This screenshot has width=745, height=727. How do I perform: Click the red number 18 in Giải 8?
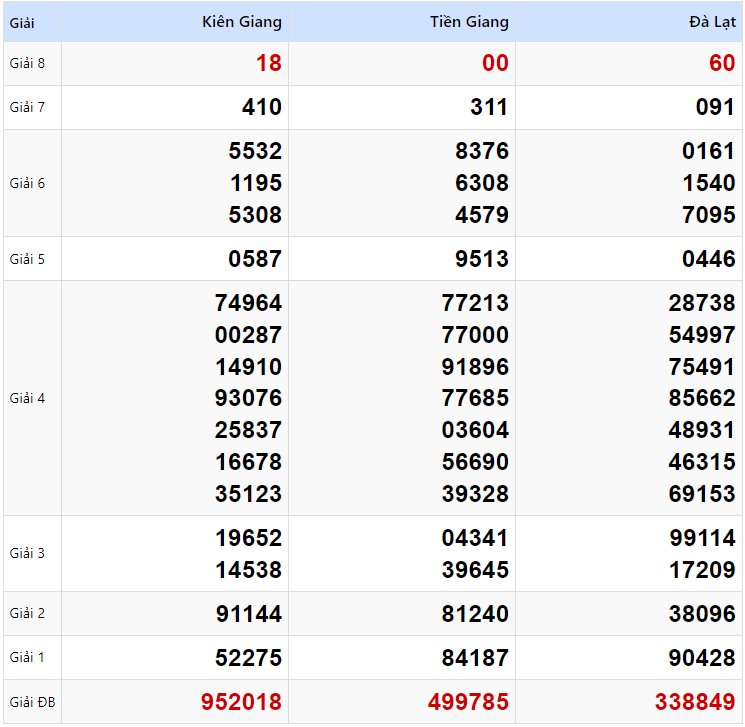pos(268,64)
